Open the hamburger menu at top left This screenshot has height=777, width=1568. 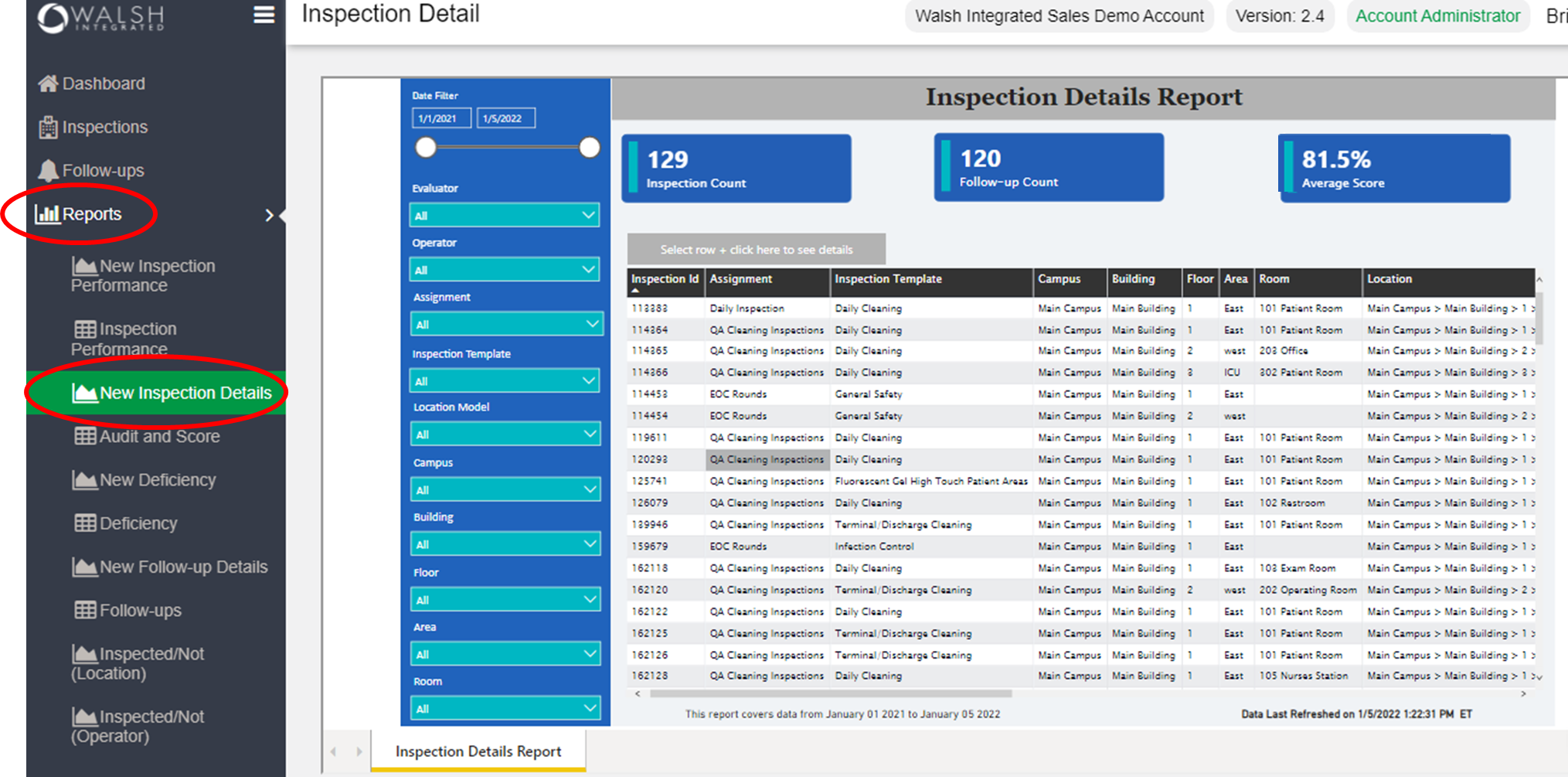coord(264,15)
